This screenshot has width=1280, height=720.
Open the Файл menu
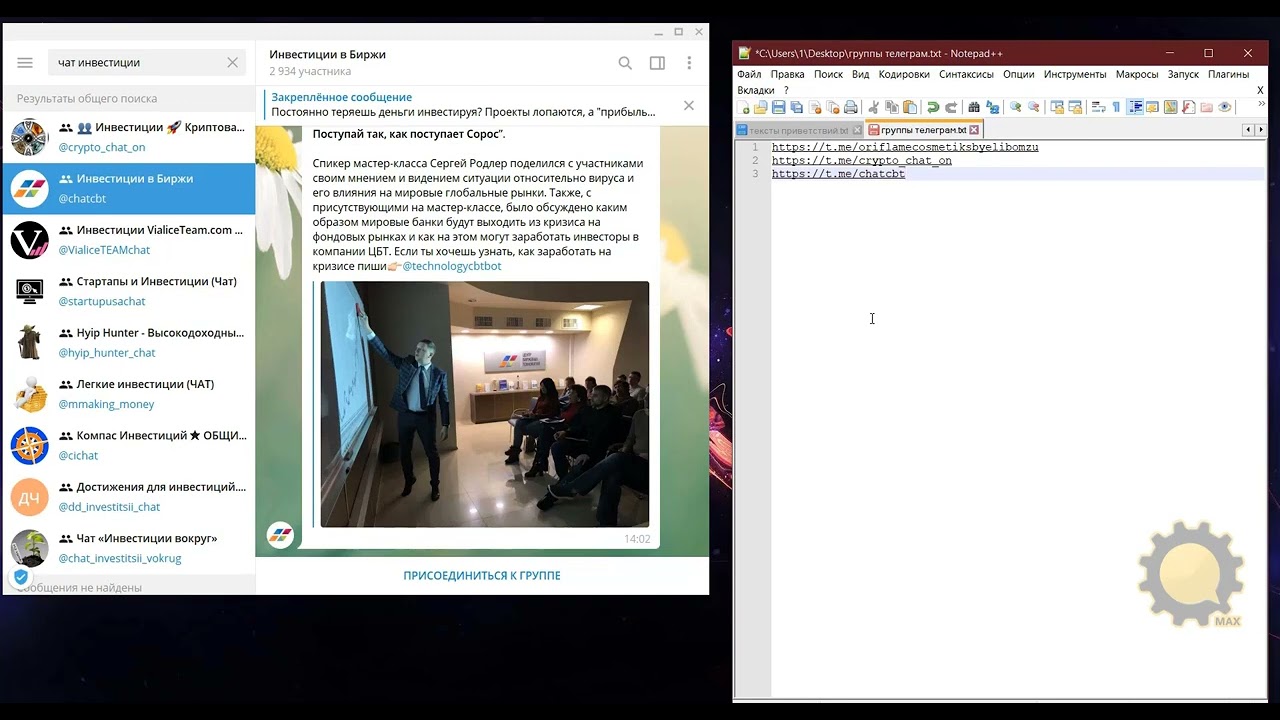coord(749,74)
